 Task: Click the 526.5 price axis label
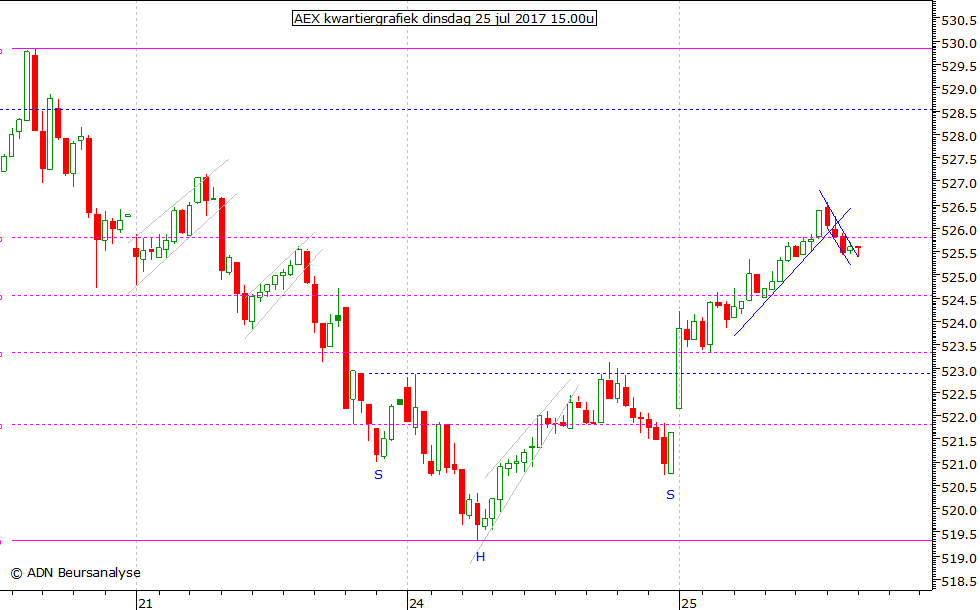point(959,208)
